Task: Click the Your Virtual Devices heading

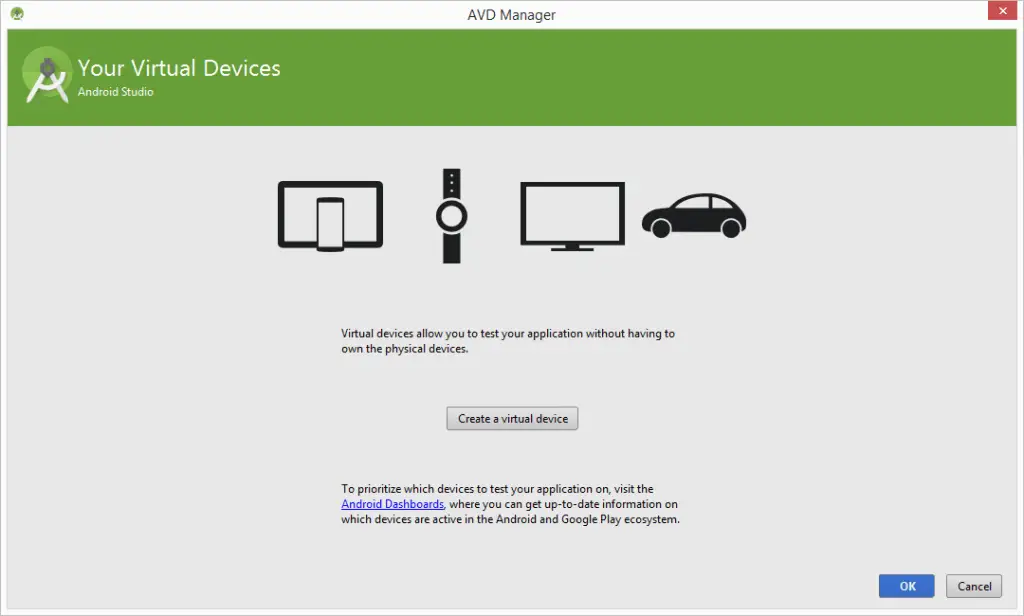Action: click(179, 68)
